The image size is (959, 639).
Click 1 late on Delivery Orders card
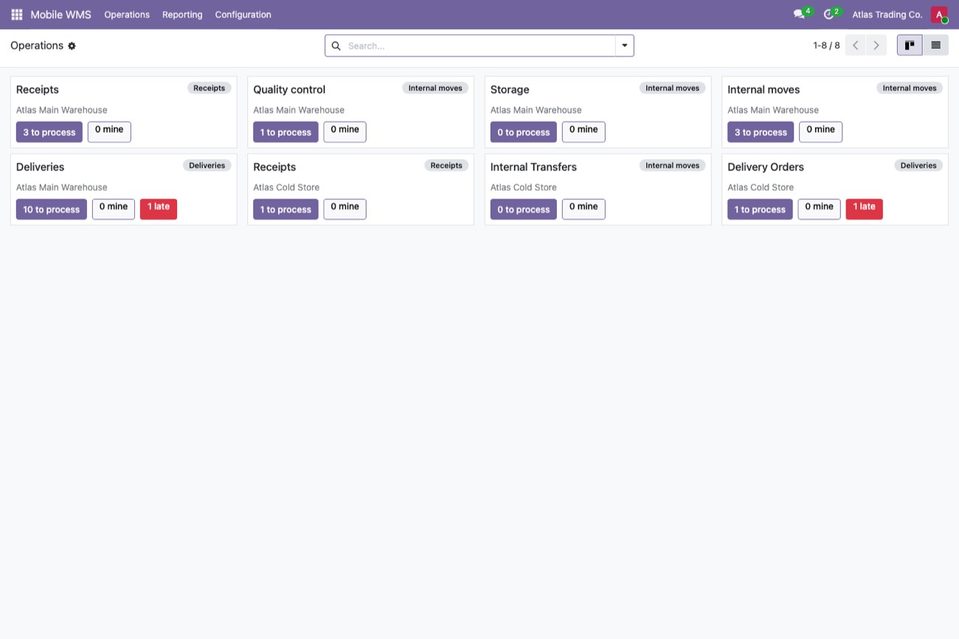[864, 209]
